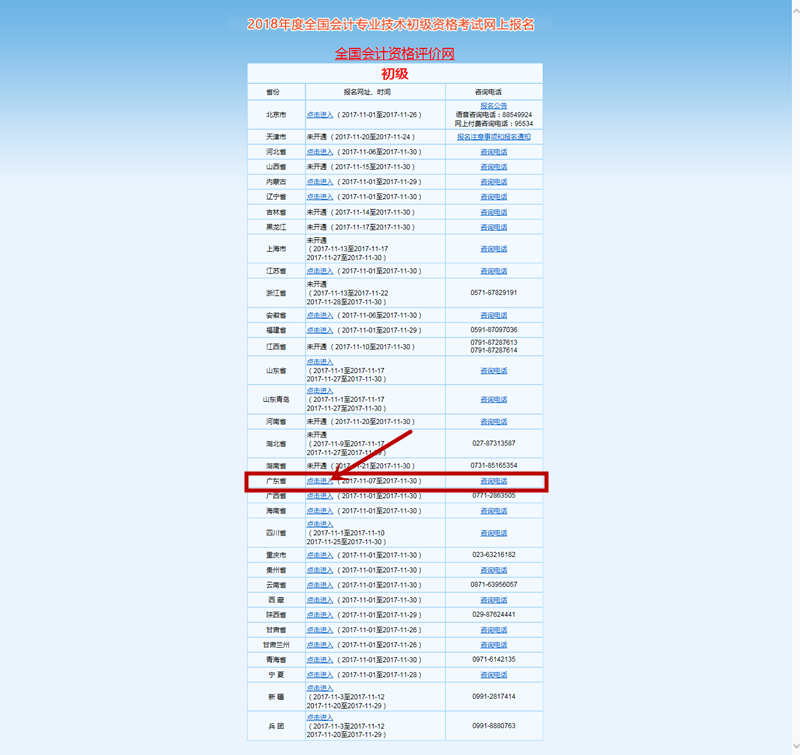This screenshot has height=755, width=800.
Task: Open 点击进入 link for 山东省
Action: [320, 362]
